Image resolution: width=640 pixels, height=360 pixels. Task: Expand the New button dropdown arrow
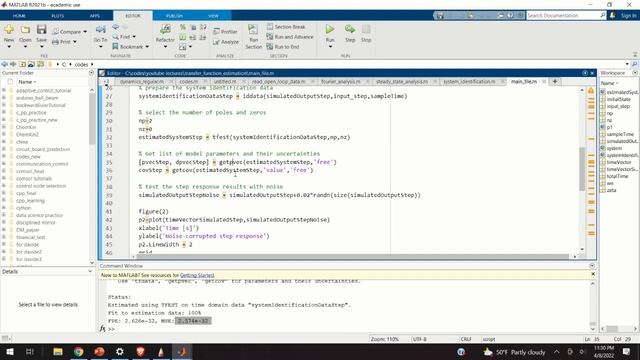pyautogui.click(x=9, y=47)
